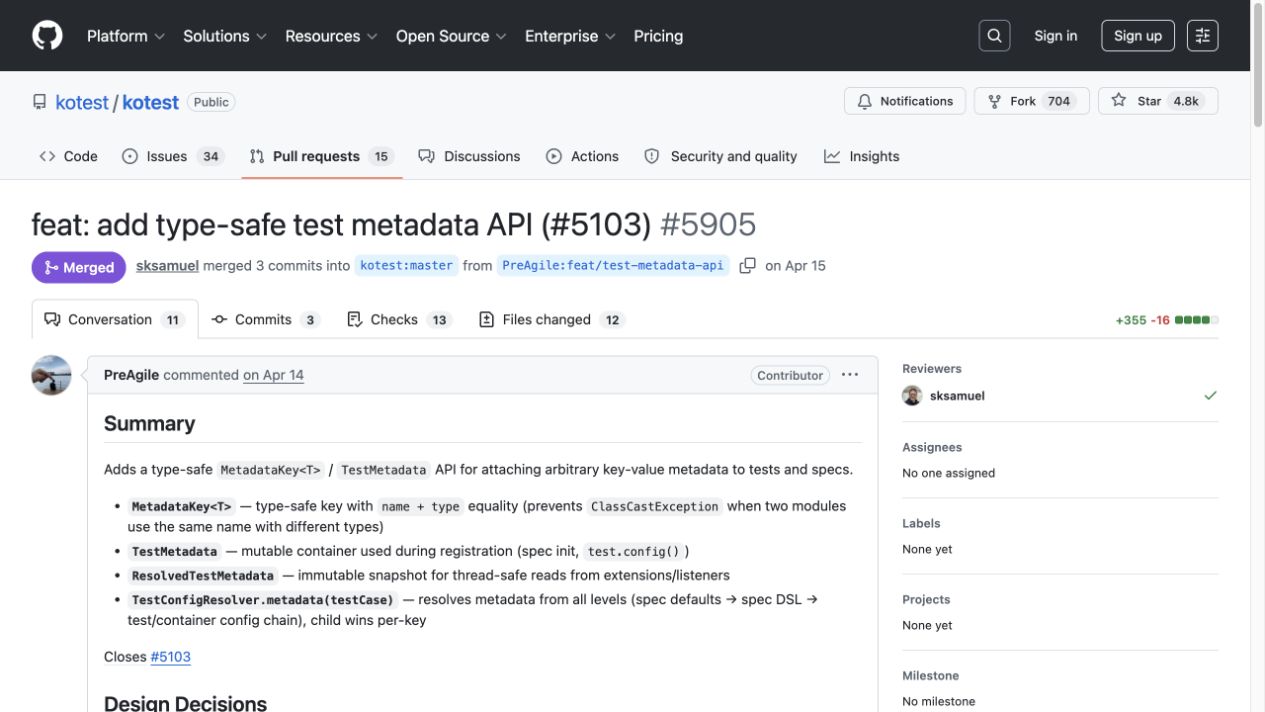Image resolution: width=1265 pixels, height=712 pixels.
Task: Fork the repository with the Fork button
Action: 1031,101
